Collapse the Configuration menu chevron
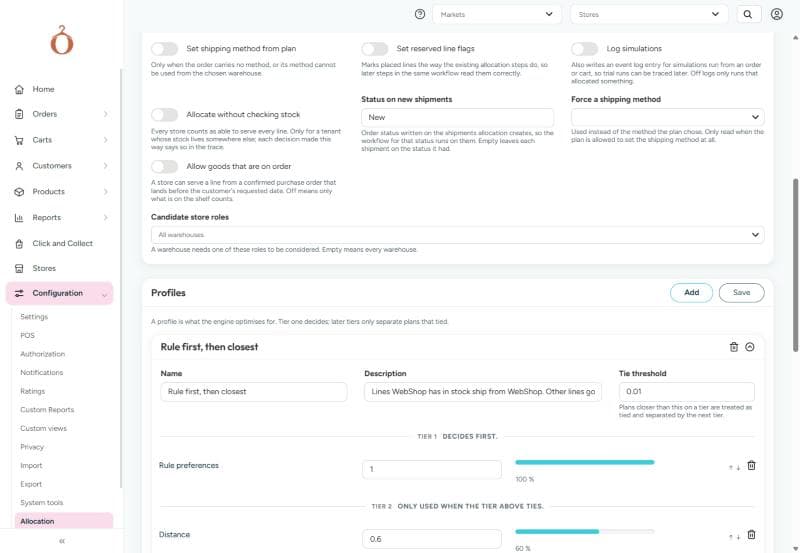 point(105,295)
